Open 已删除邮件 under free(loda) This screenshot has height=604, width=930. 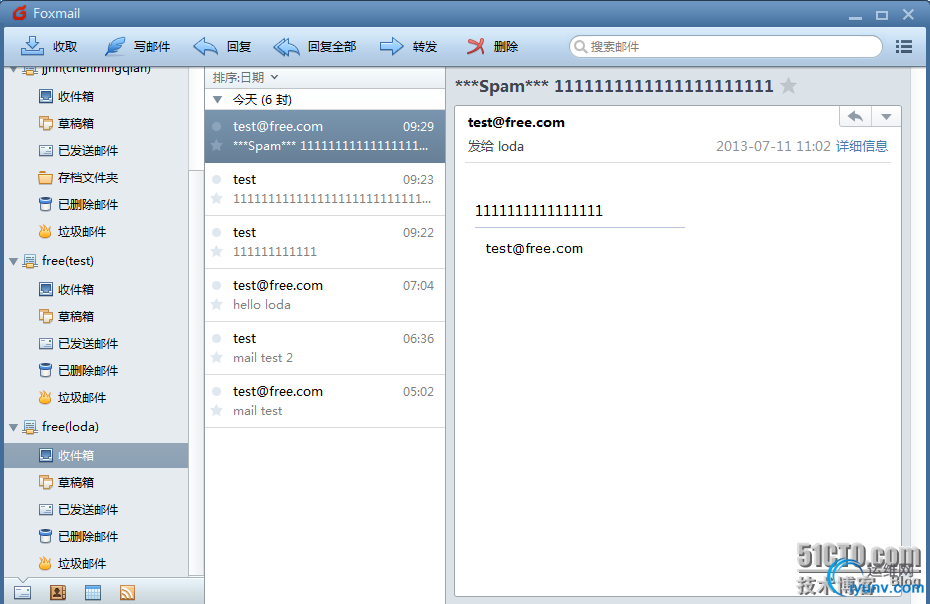point(78,536)
